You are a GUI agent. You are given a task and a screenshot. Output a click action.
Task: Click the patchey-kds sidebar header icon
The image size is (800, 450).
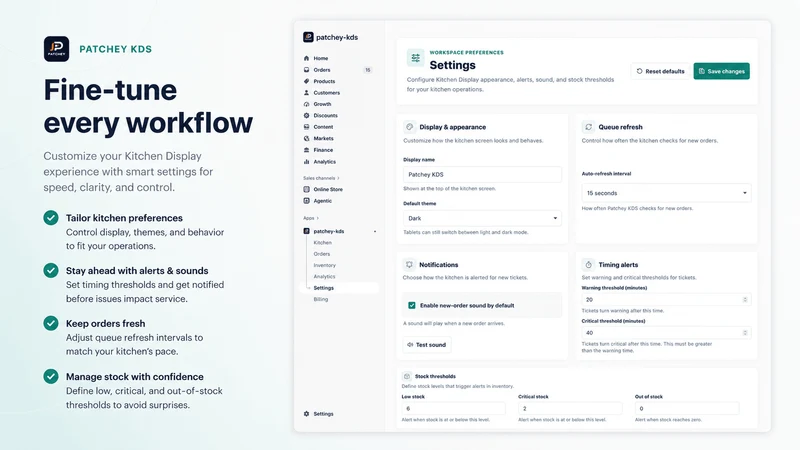(308, 37)
